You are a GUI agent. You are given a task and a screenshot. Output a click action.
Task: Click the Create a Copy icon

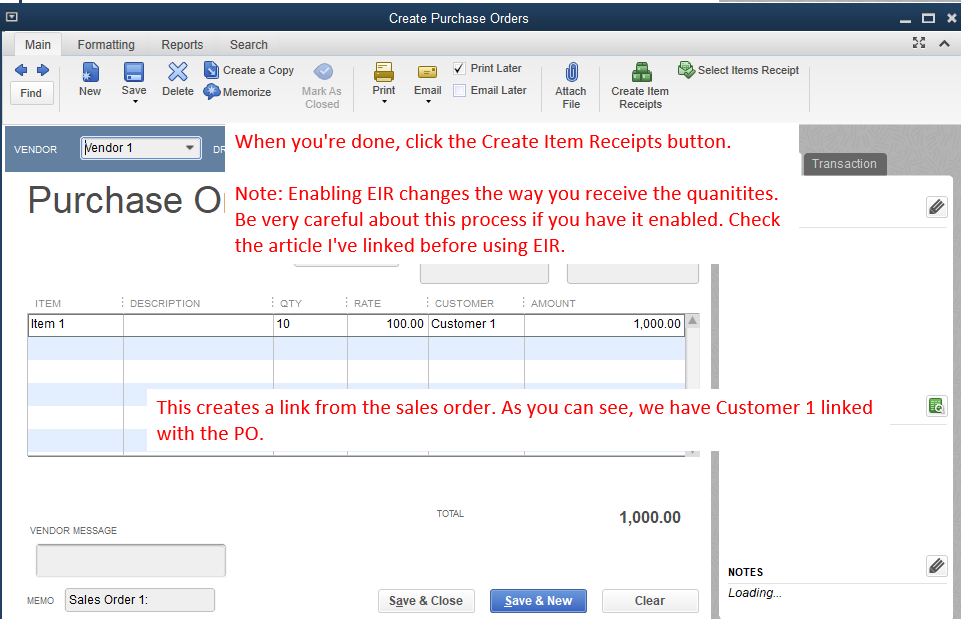(248, 70)
